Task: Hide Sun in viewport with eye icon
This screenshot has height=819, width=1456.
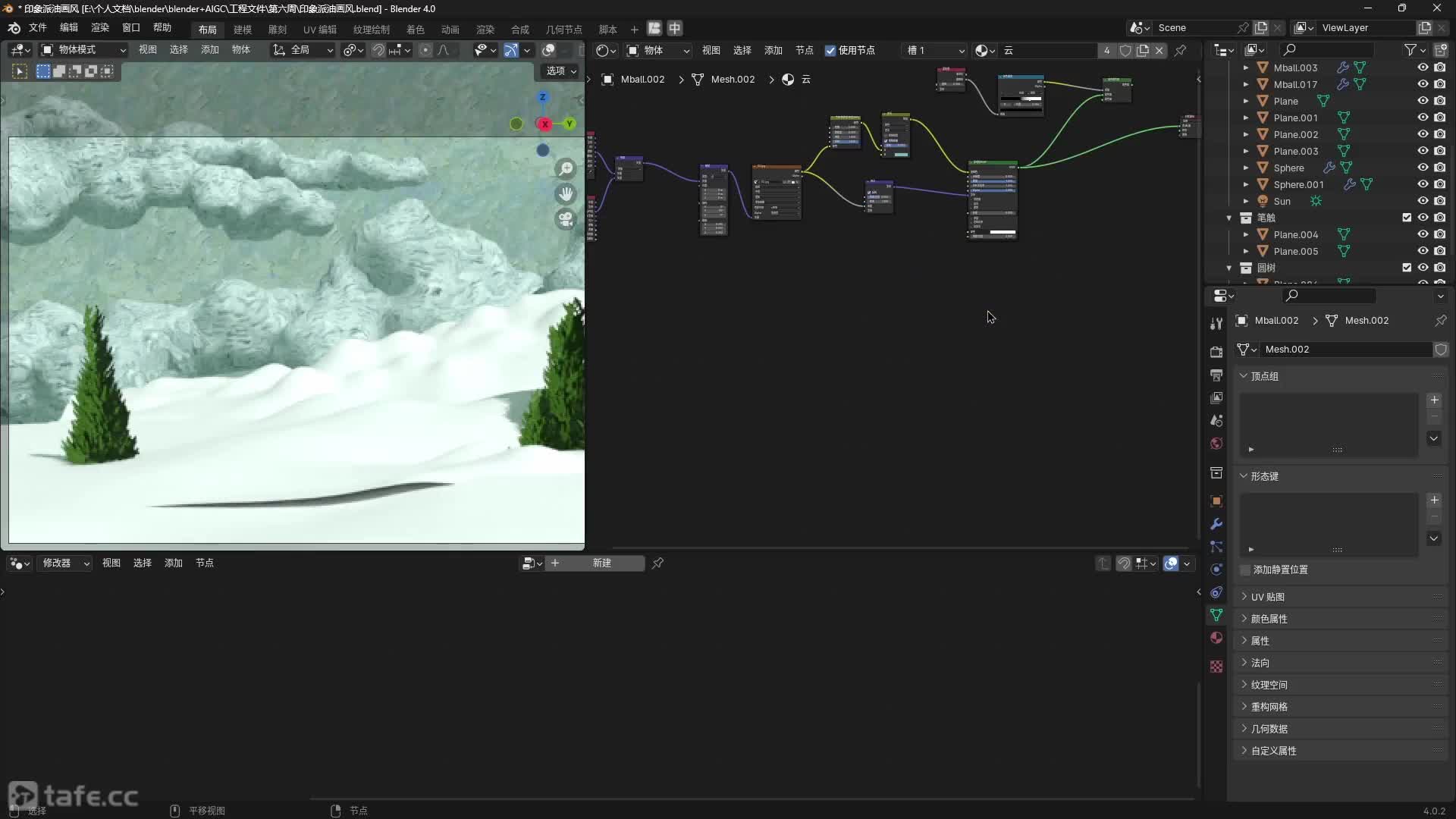Action: [x=1423, y=201]
